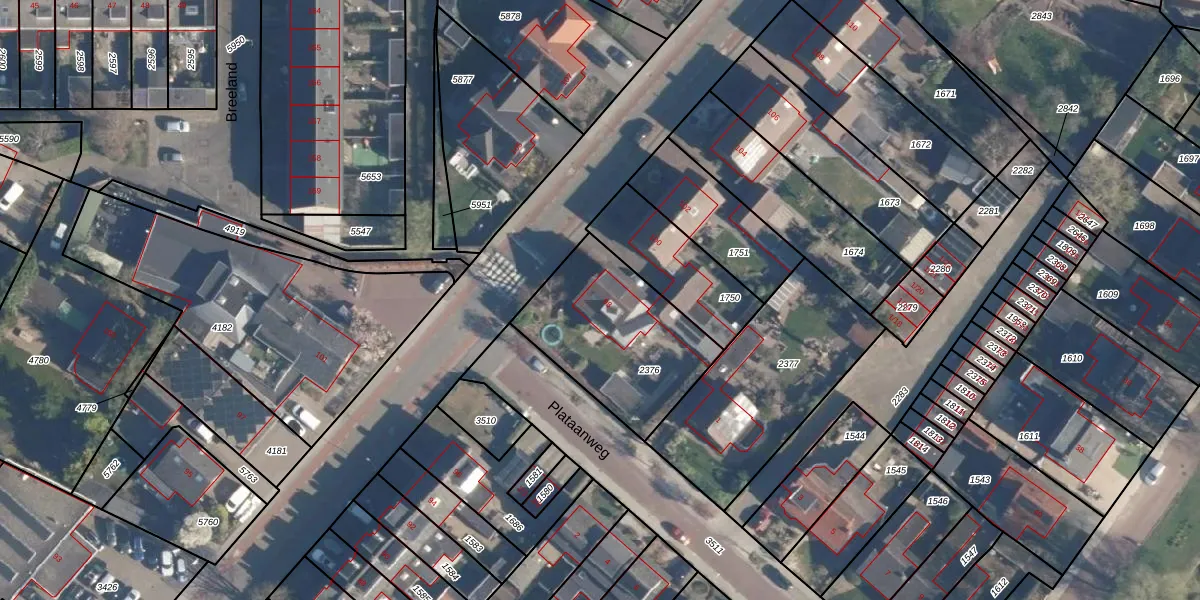Select parcel 4919 label
The width and height of the screenshot is (1200, 600).
tap(234, 231)
